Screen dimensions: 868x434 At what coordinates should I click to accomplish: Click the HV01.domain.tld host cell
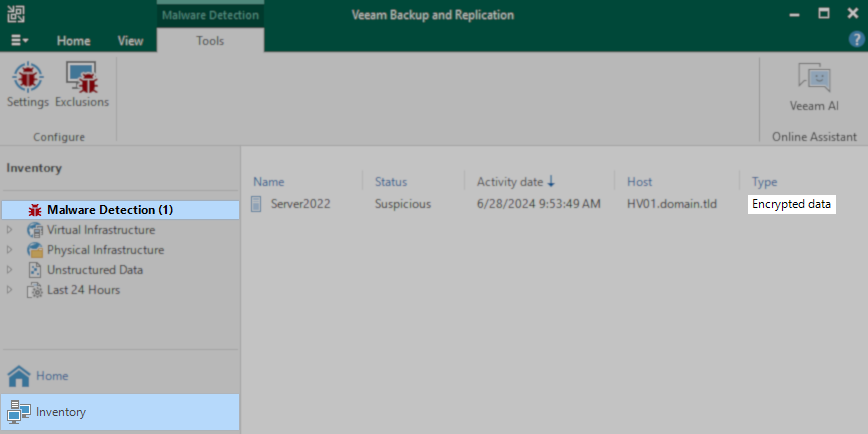coord(672,204)
